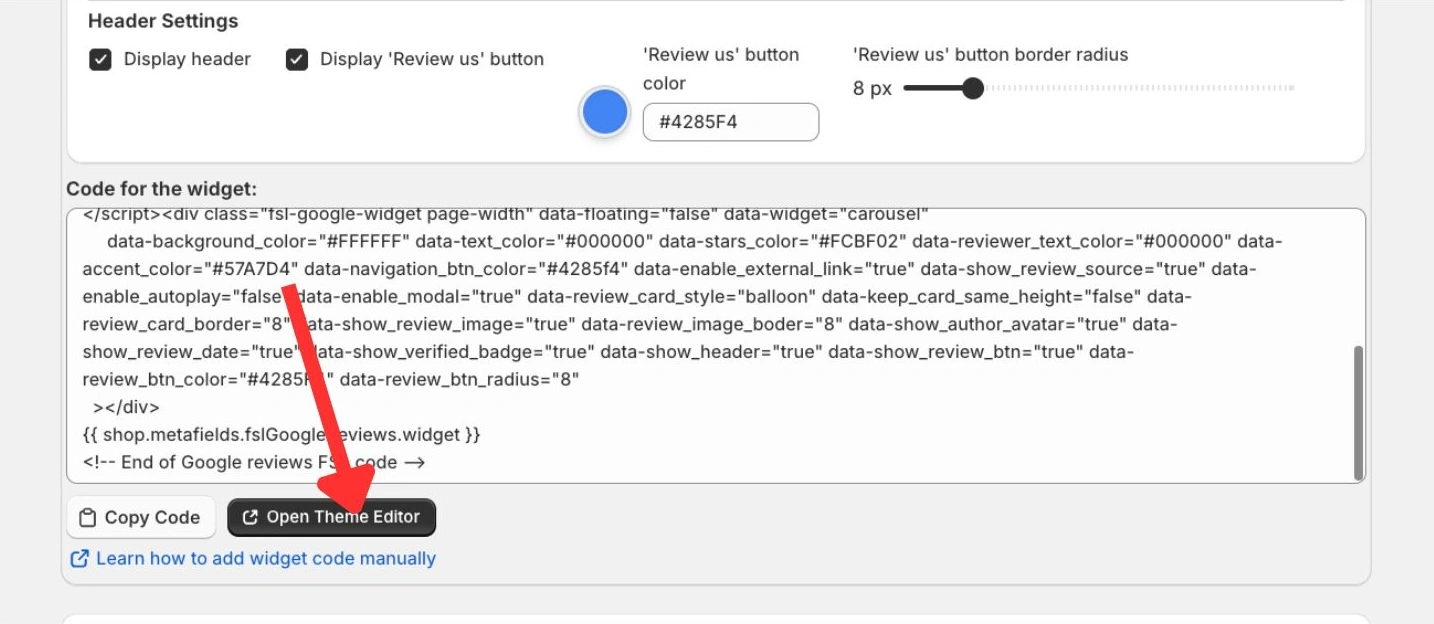Click the 'Review us' button border radius label
Image resolution: width=1434 pixels, height=624 pixels.
[x=990, y=55]
